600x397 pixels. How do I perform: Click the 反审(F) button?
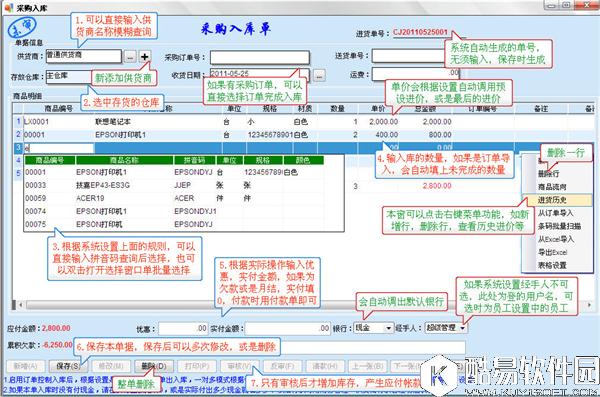pos(282,366)
